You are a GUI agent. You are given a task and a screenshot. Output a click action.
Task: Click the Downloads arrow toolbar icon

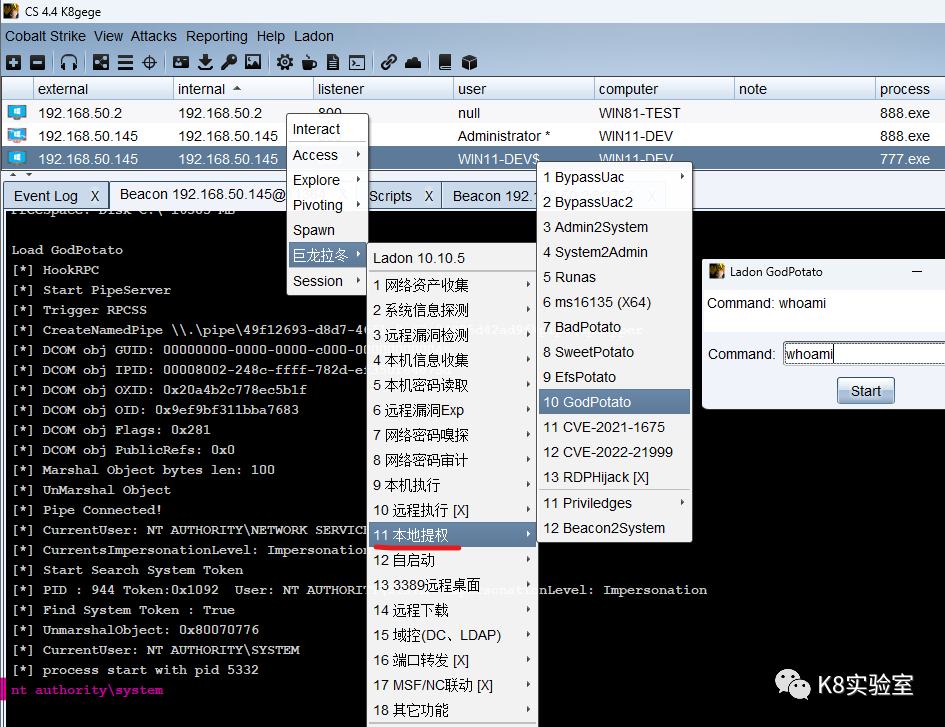pyautogui.click(x=205, y=62)
